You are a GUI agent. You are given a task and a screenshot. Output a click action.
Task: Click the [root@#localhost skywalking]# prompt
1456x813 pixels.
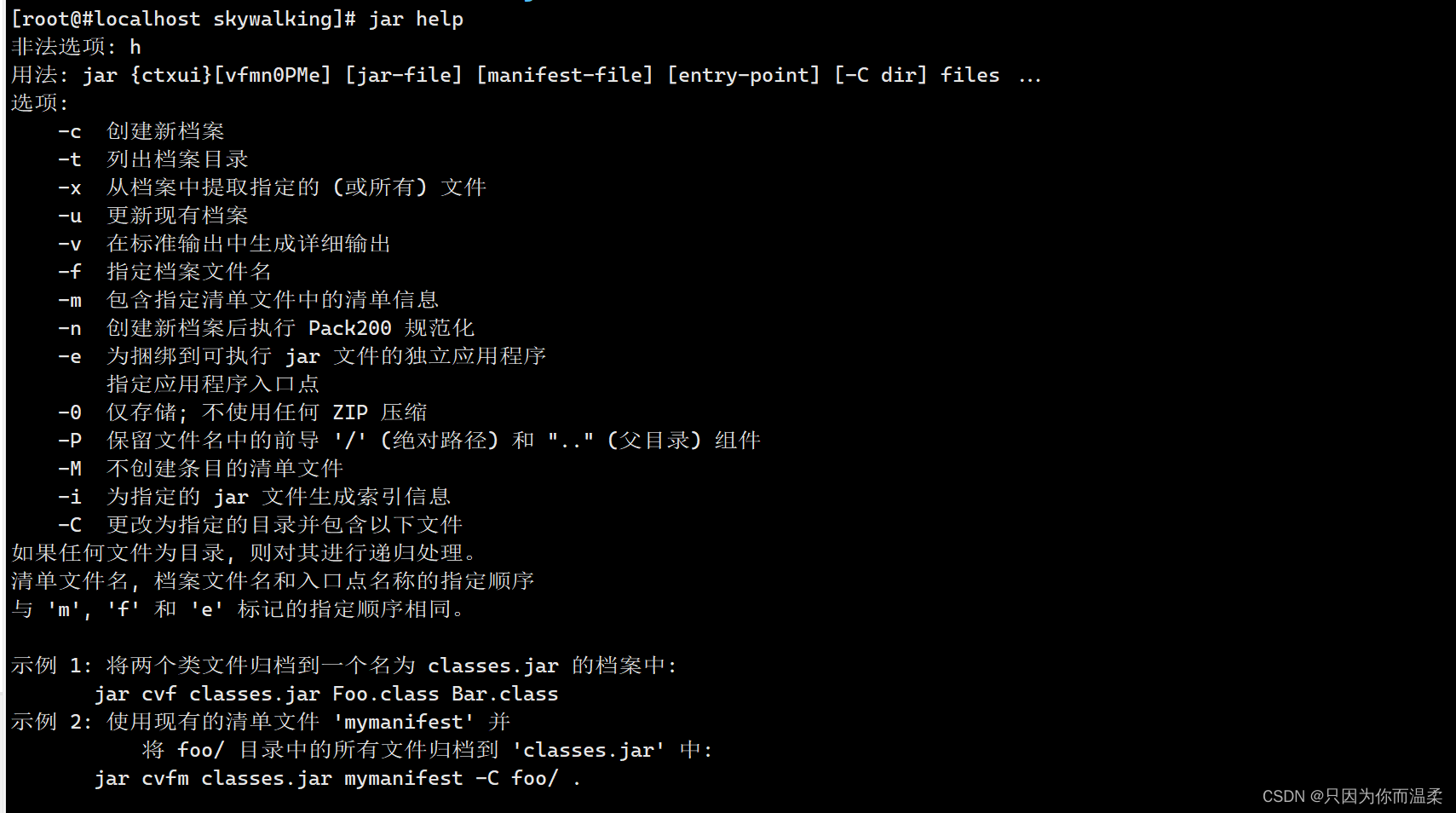[183, 19]
